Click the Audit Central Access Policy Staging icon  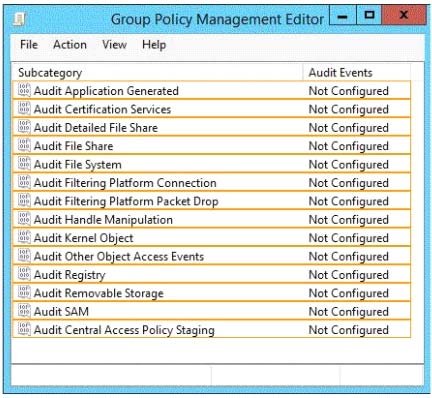point(24,329)
